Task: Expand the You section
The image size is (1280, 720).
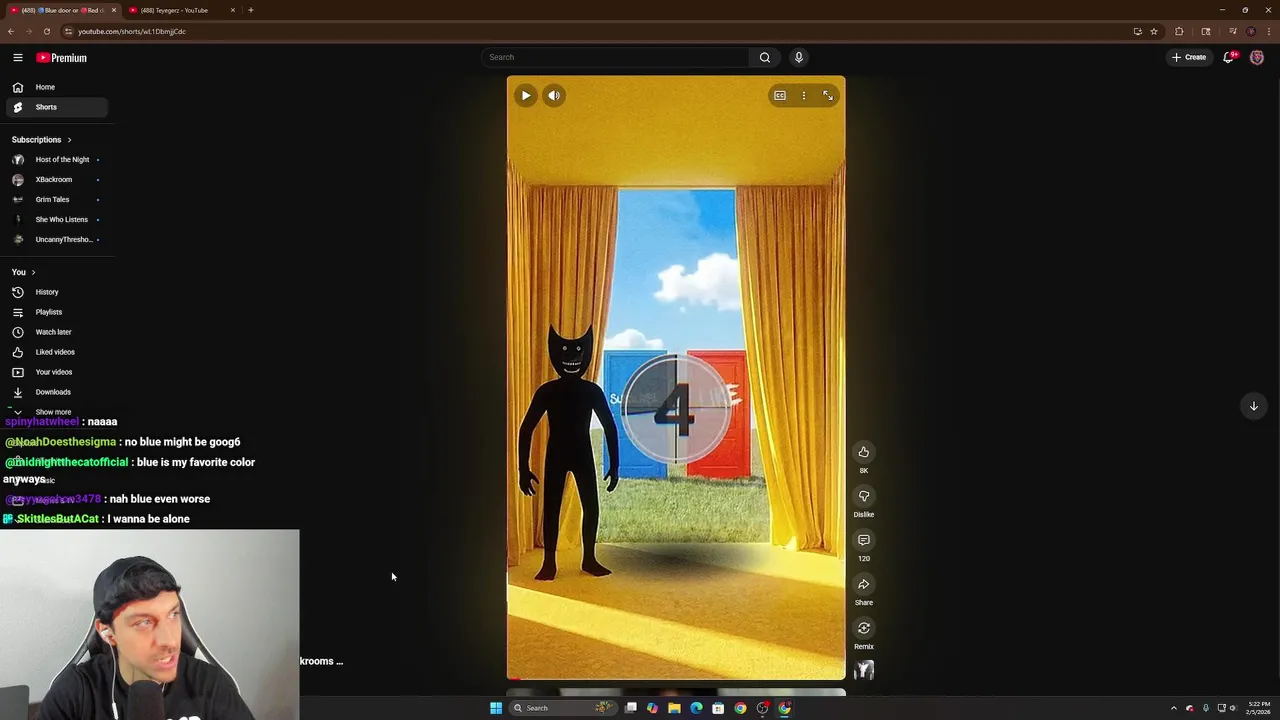Action: [x=23, y=272]
